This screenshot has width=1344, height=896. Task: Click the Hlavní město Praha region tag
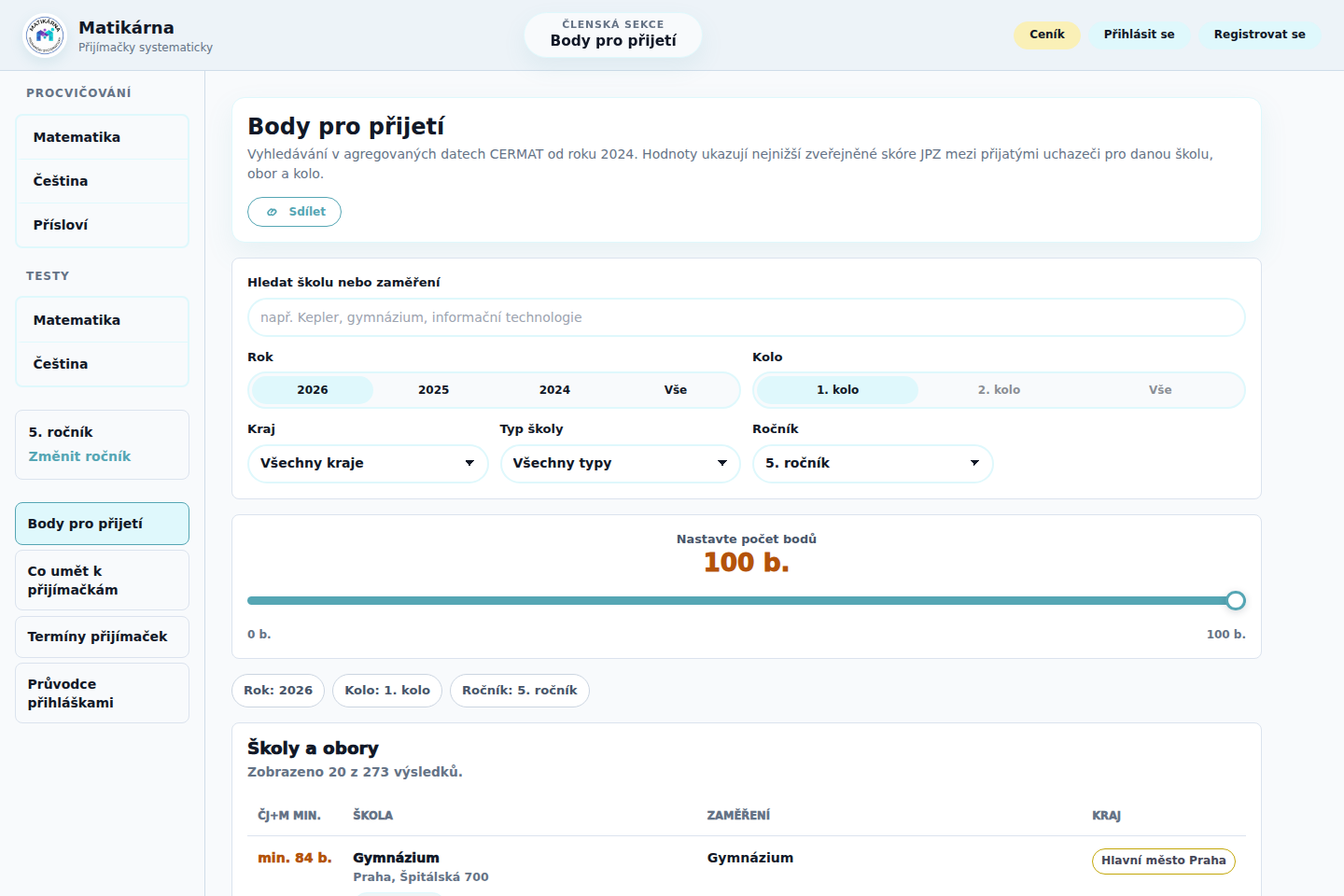click(1164, 861)
